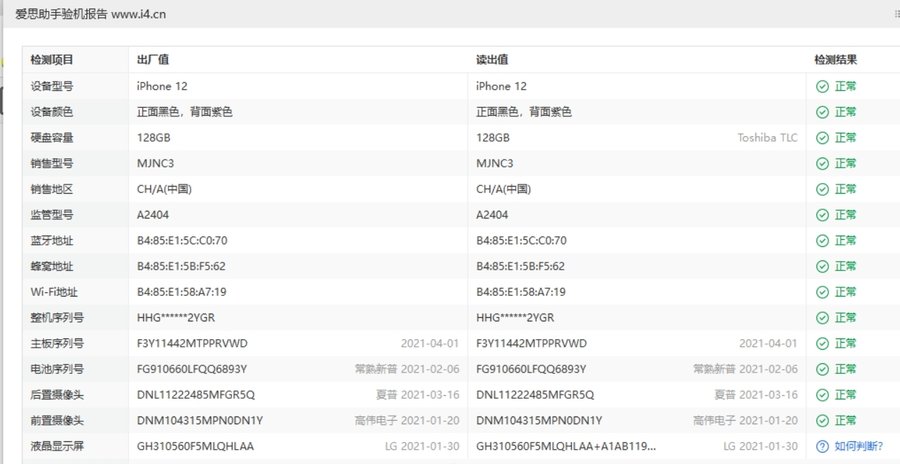Click A2404 in the 读出值 column

click(492, 215)
